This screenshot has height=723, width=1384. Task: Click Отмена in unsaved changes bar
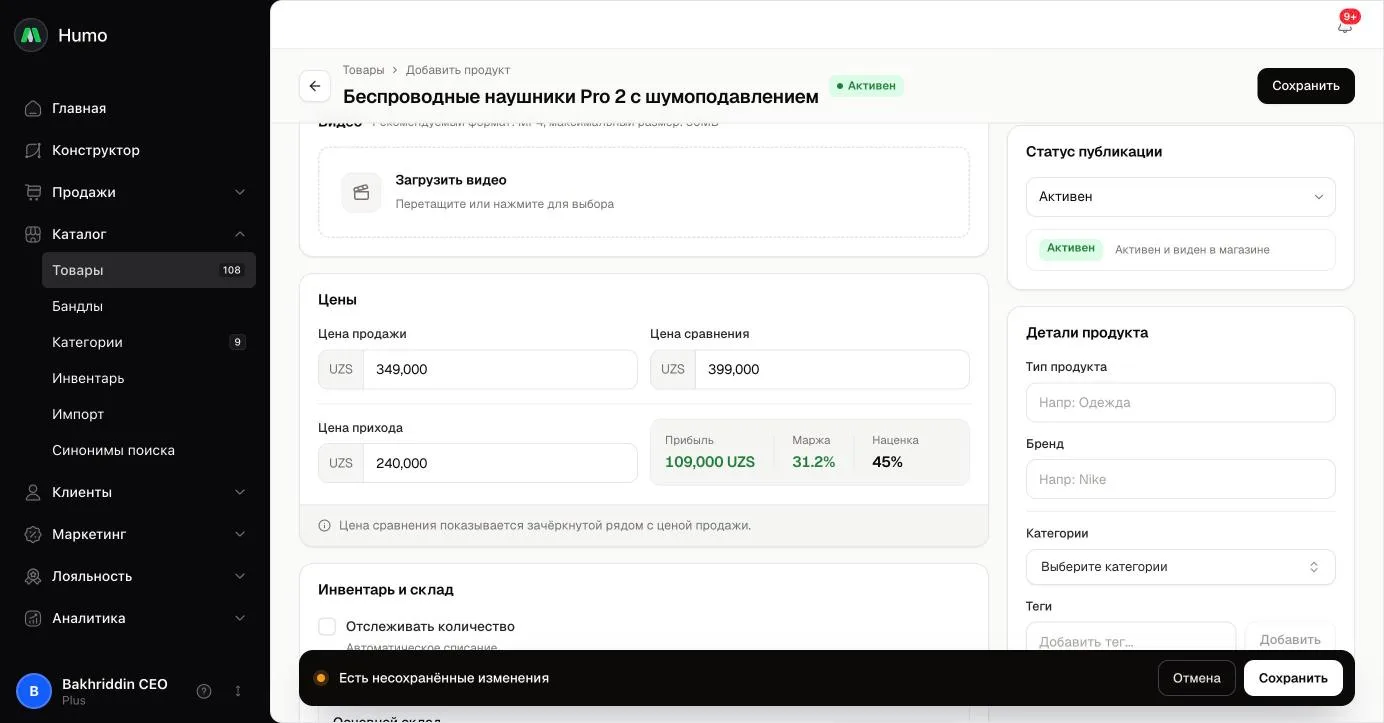[x=1197, y=678]
